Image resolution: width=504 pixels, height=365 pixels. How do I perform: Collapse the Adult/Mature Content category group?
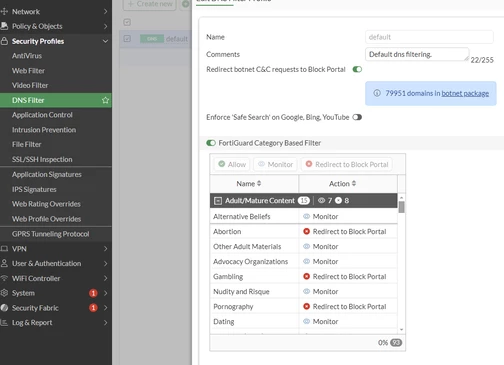click(x=218, y=201)
